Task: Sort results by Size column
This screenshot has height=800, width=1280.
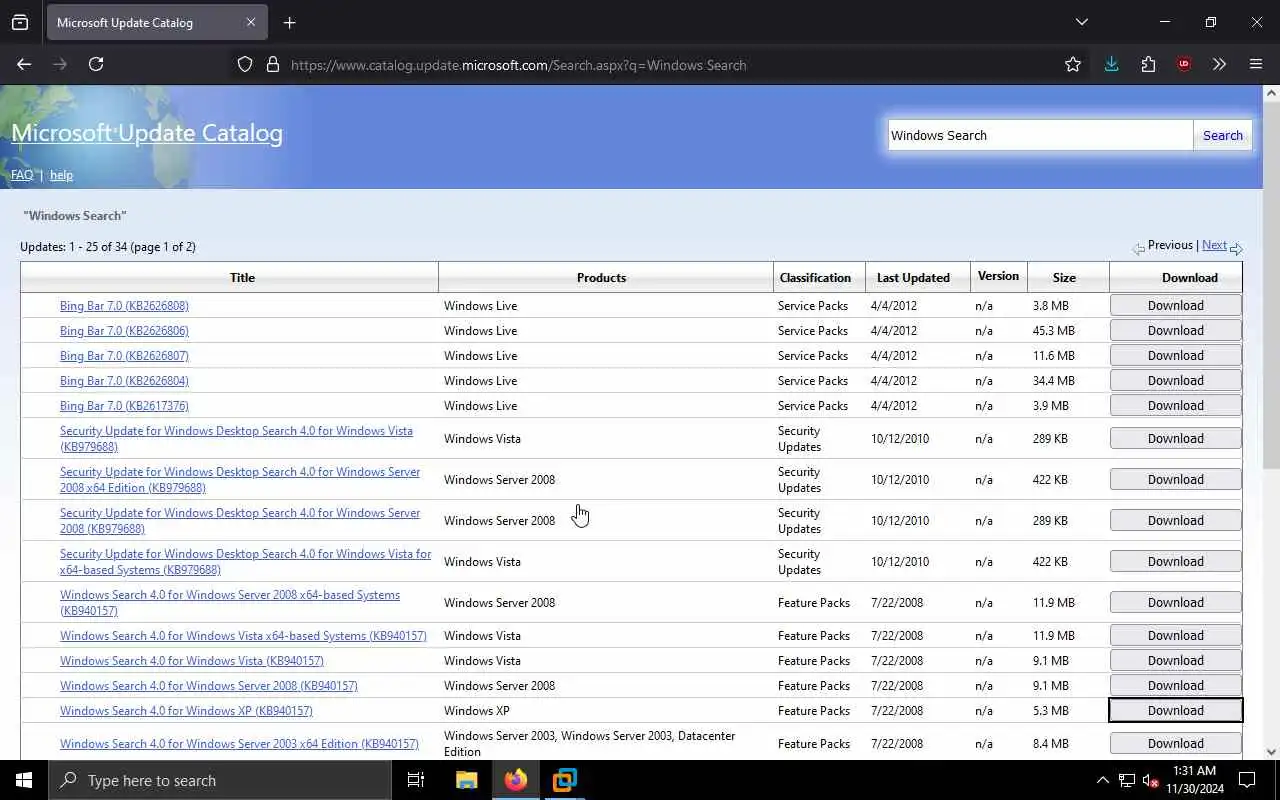Action: coord(1064,278)
